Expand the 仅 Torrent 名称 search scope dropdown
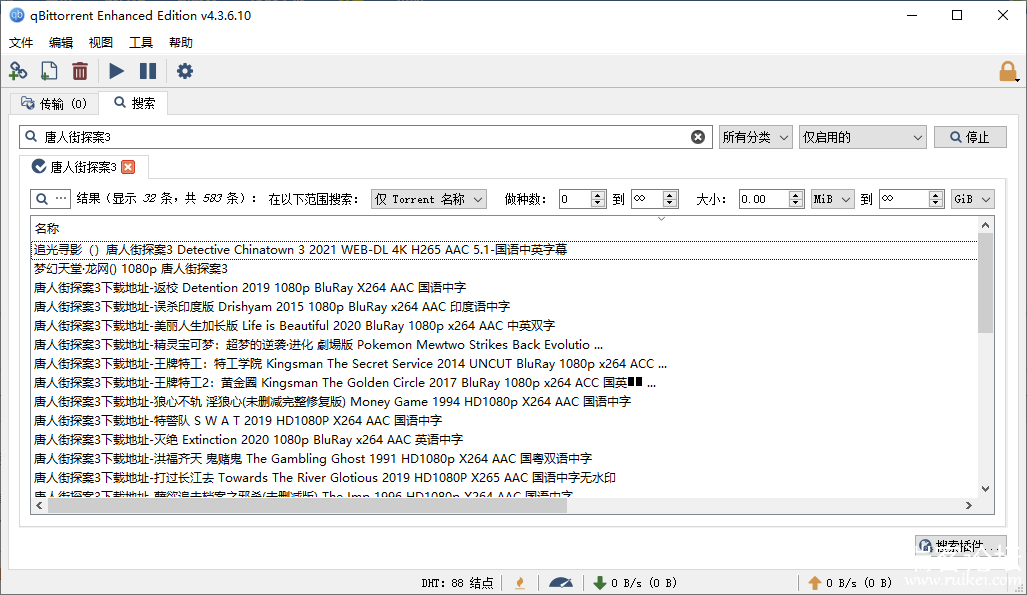 click(x=429, y=199)
